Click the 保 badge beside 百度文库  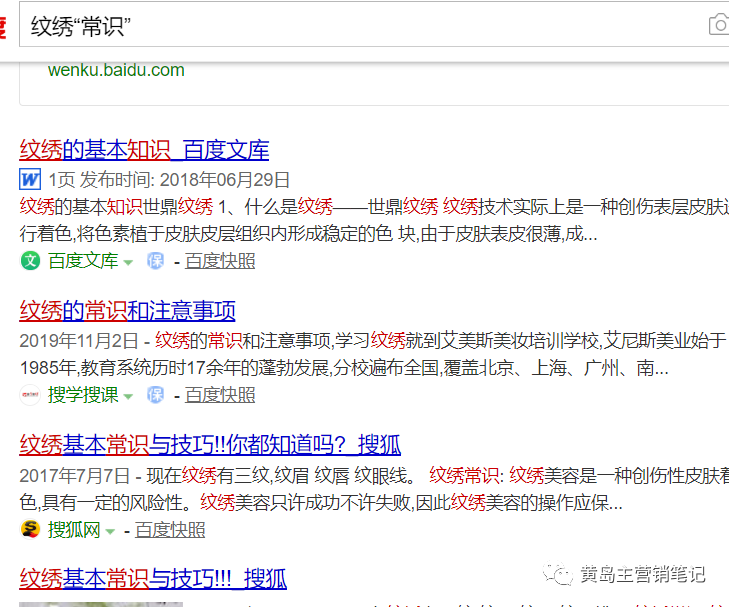156,261
